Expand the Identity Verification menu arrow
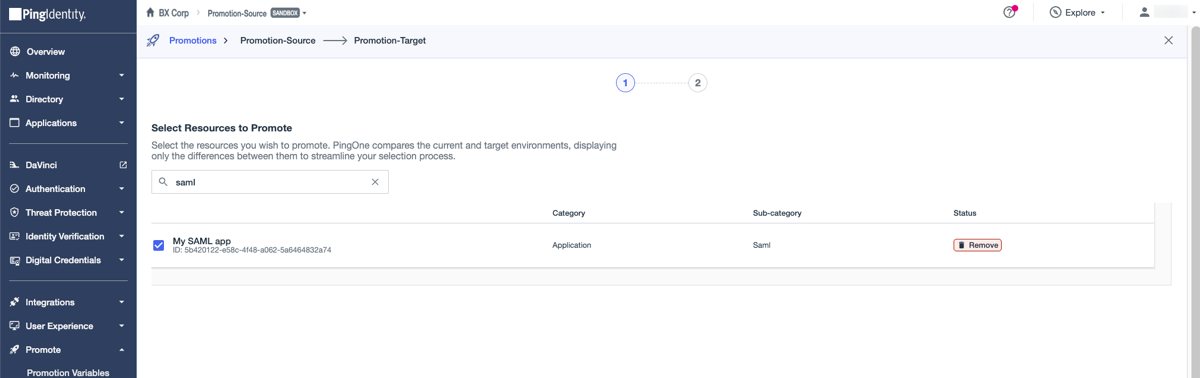The height and width of the screenshot is (378, 1200). [x=122, y=237]
